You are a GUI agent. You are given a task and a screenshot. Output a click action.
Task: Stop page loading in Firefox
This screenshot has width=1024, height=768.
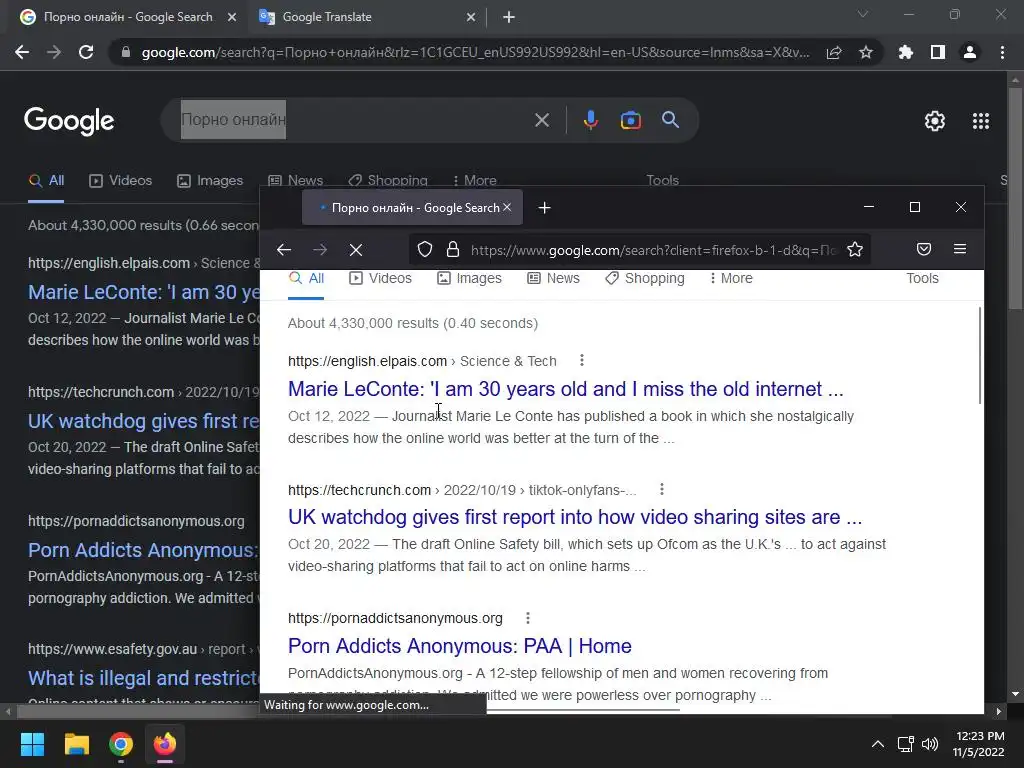(356, 249)
